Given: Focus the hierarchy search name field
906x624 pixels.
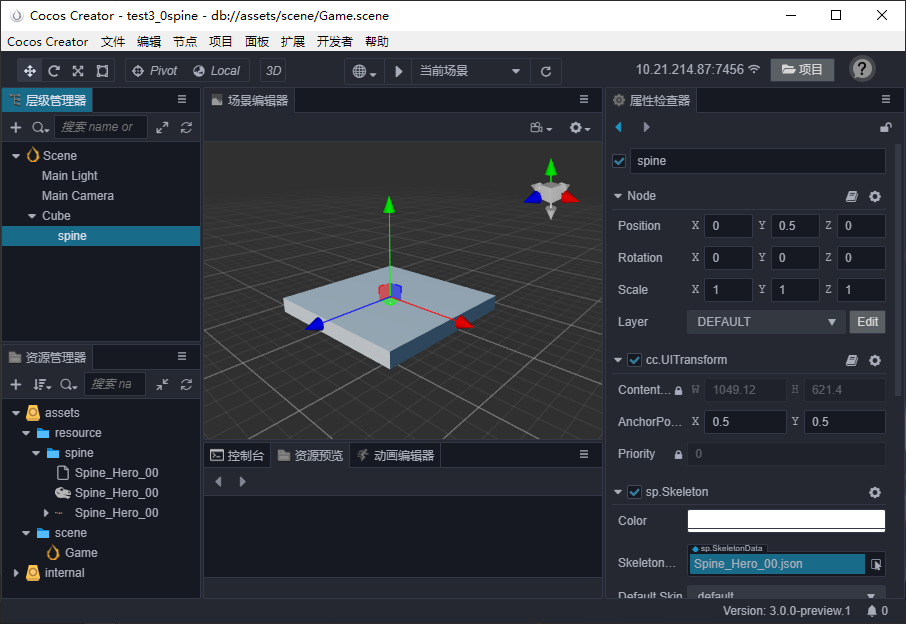Looking at the screenshot, I should pyautogui.click(x=101, y=127).
